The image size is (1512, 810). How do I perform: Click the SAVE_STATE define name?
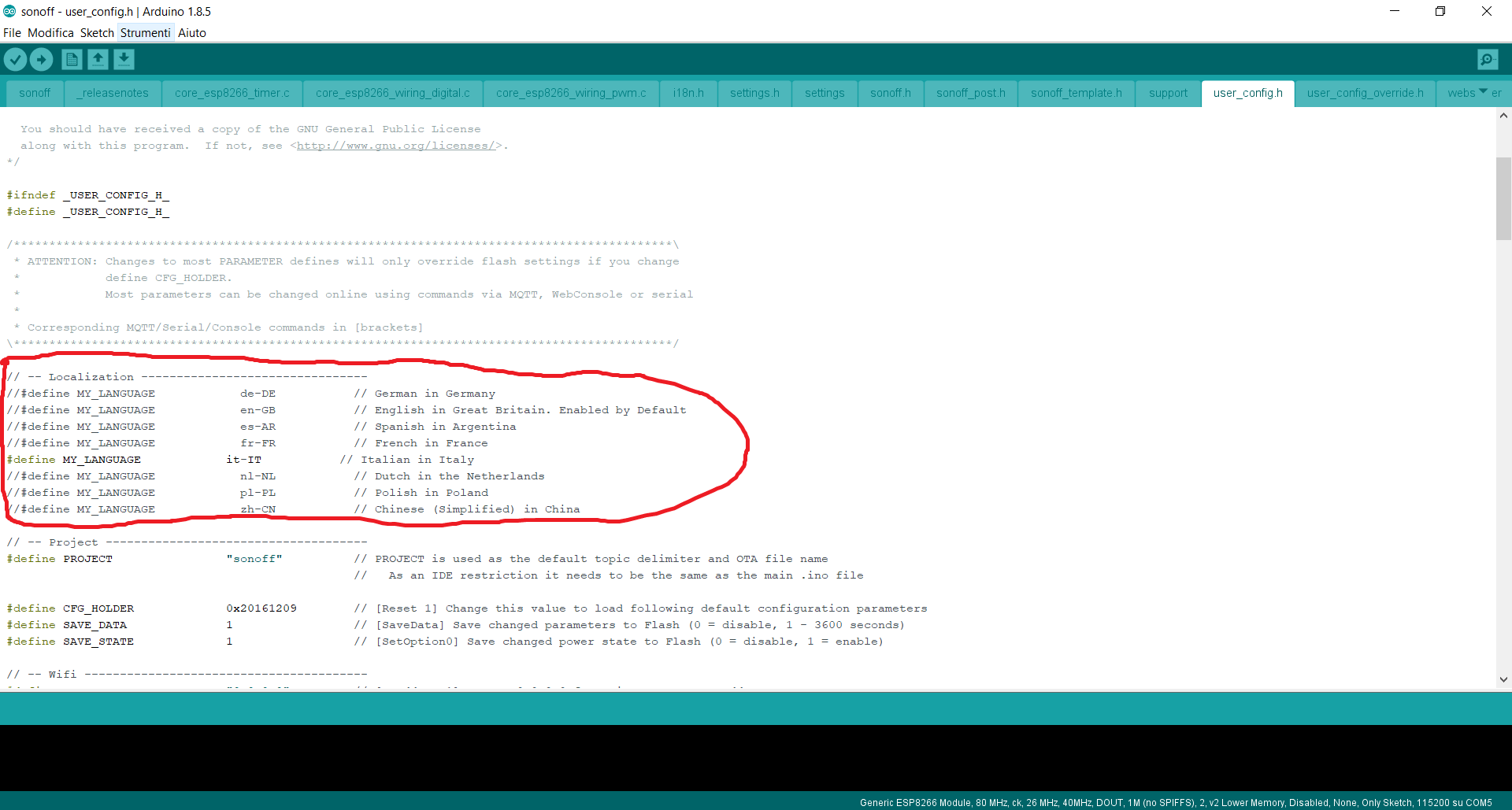[98, 642]
